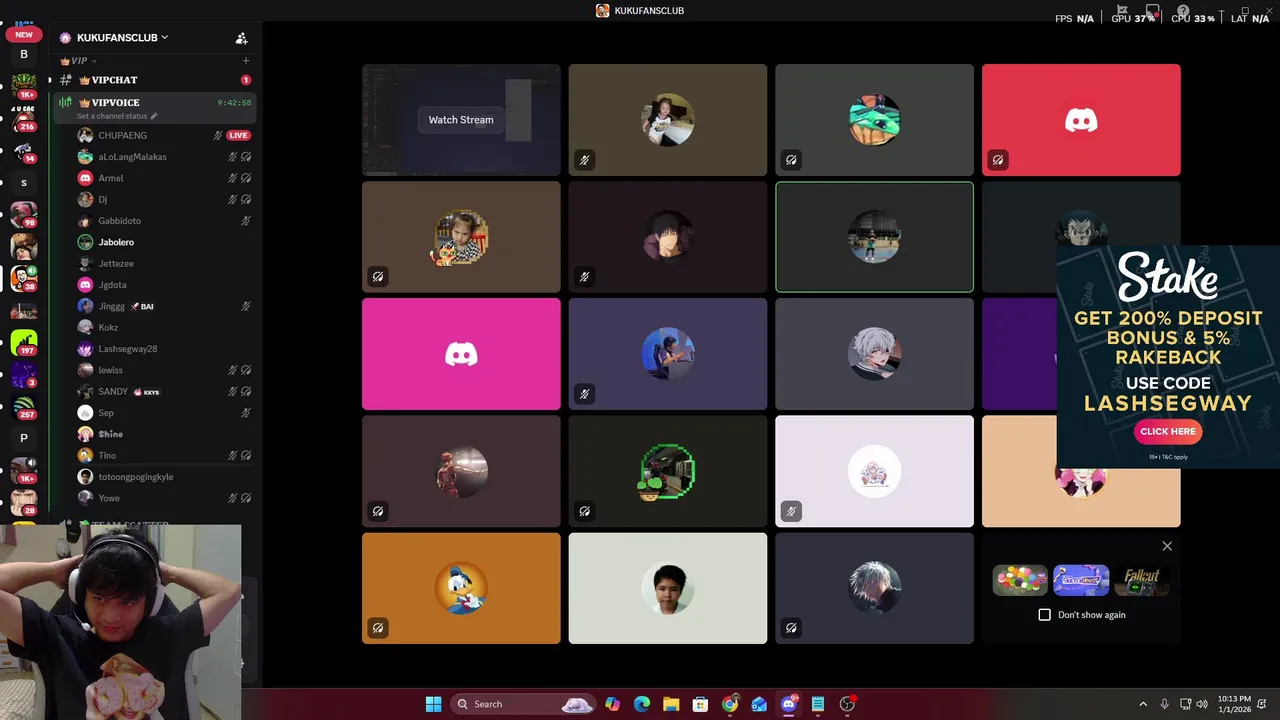
Task: Select user lewiss in voice list
Action: click(164, 370)
